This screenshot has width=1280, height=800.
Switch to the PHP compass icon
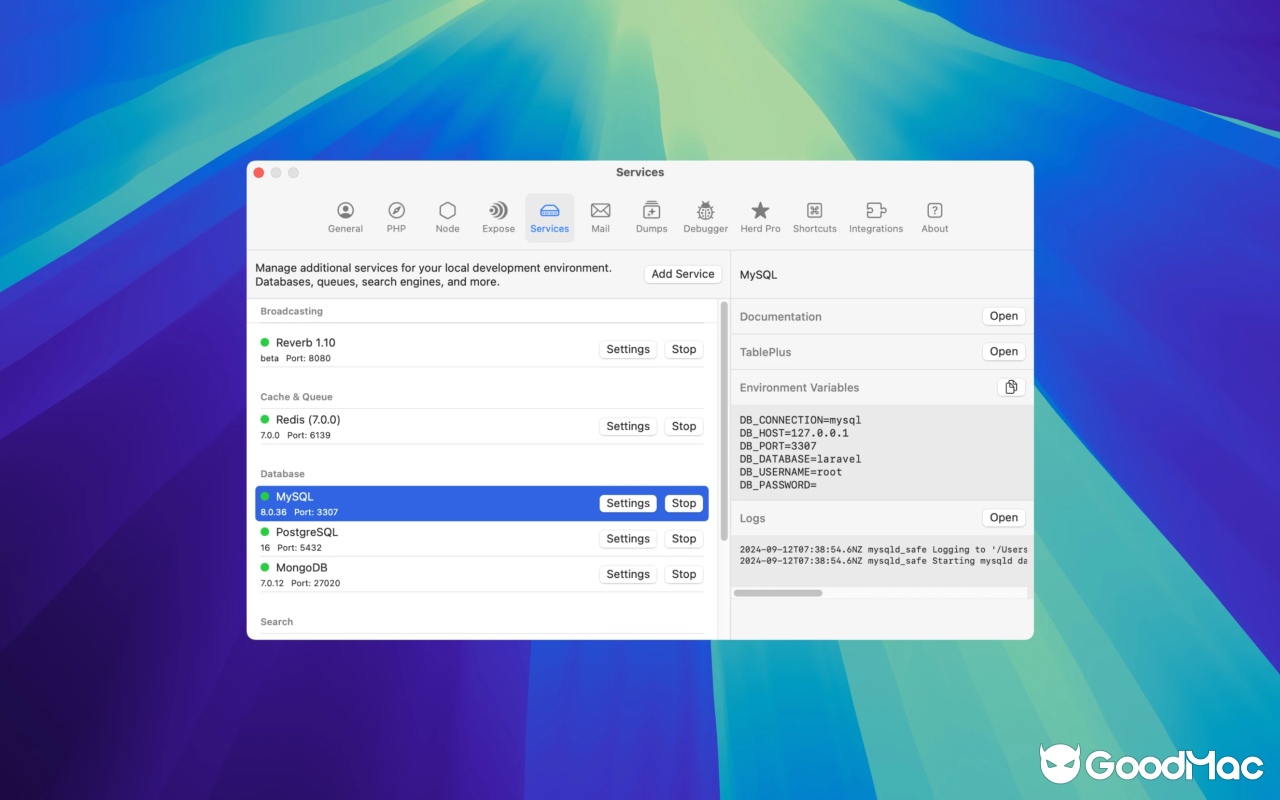396,211
